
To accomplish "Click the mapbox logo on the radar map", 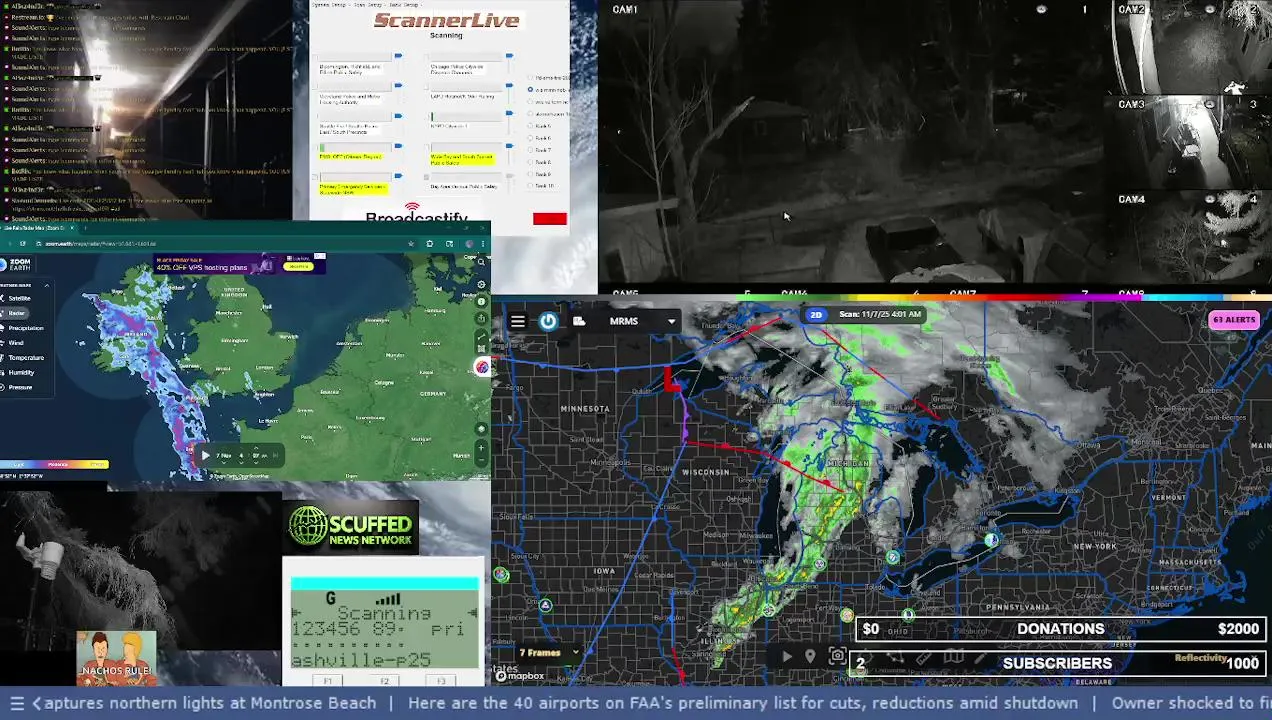I will point(520,676).
